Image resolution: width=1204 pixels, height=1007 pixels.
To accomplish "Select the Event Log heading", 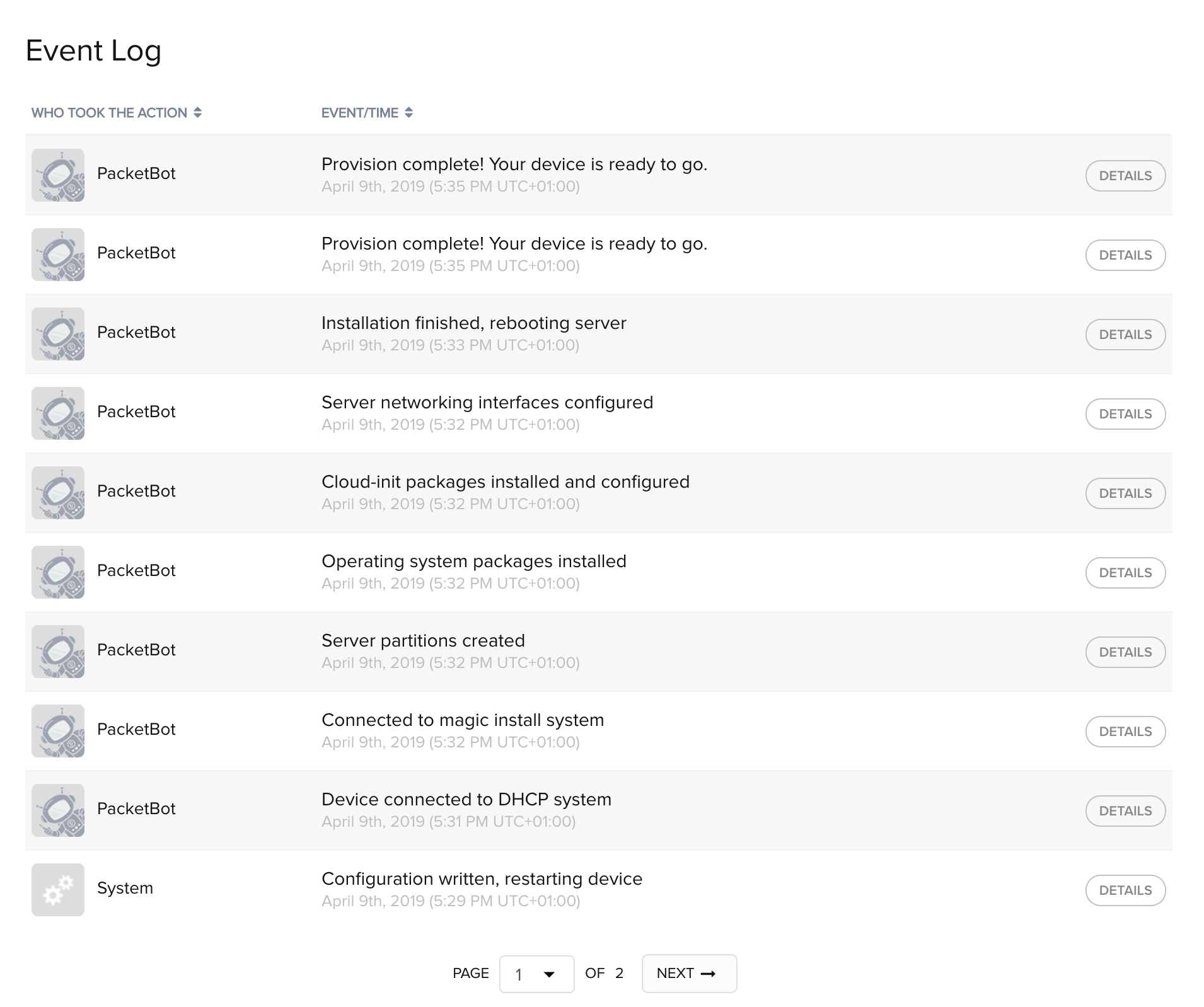I will (93, 50).
